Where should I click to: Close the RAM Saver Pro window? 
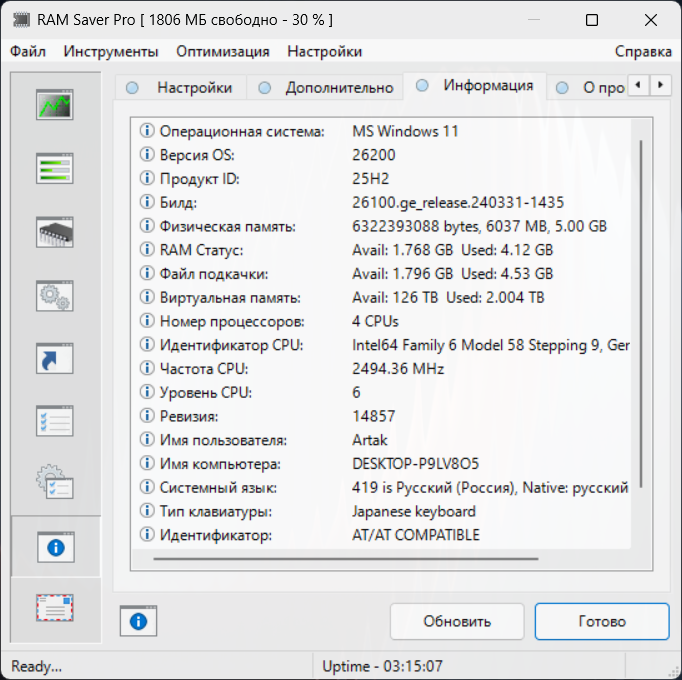[x=651, y=20]
